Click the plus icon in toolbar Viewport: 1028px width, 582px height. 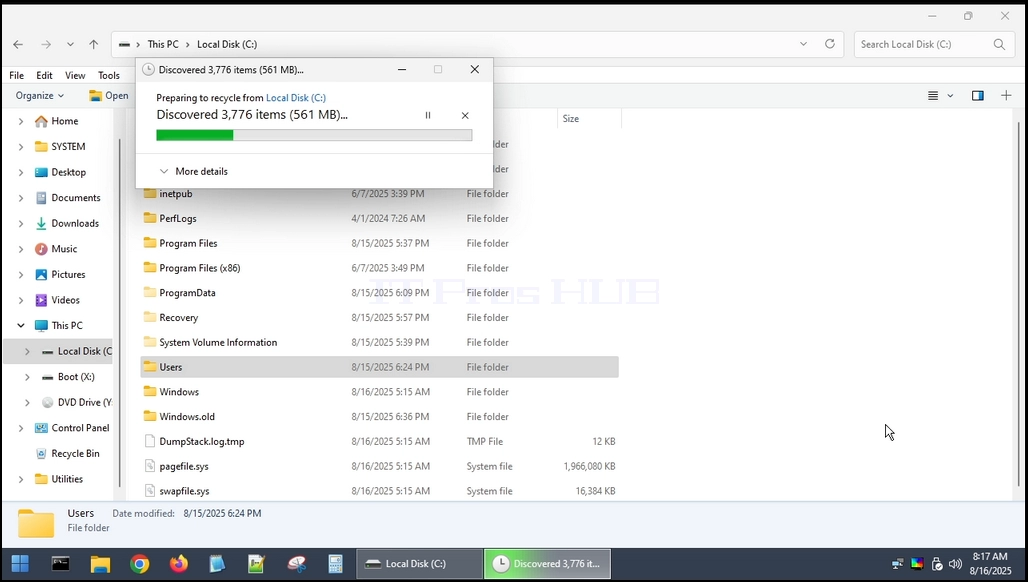1006,96
